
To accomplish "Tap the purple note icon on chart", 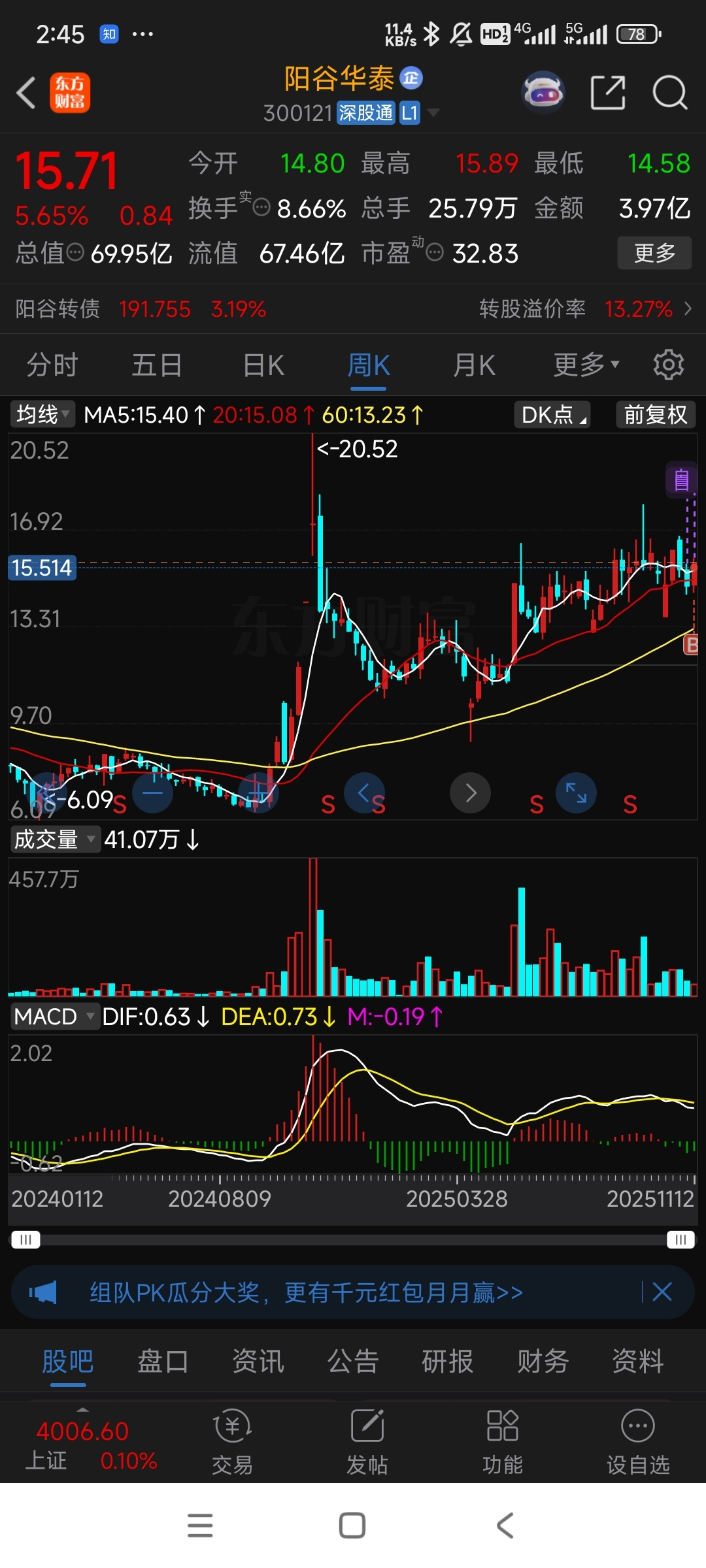I will coord(681,480).
